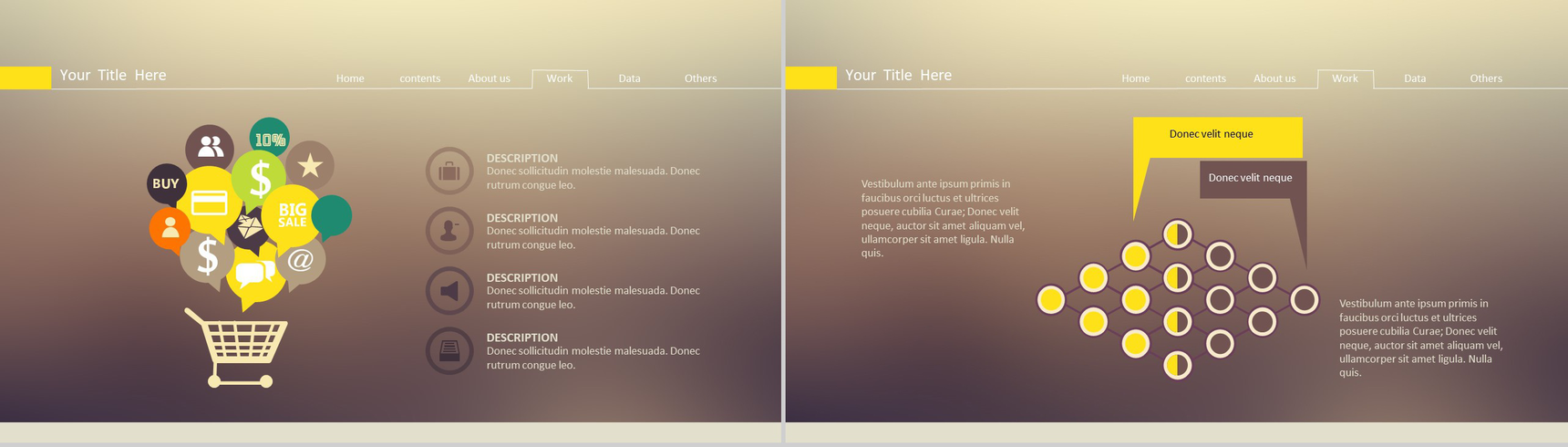The height and width of the screenshot is (447, 1568).
Task: Select the Work tab on left slide
Action: coord(560,78)
